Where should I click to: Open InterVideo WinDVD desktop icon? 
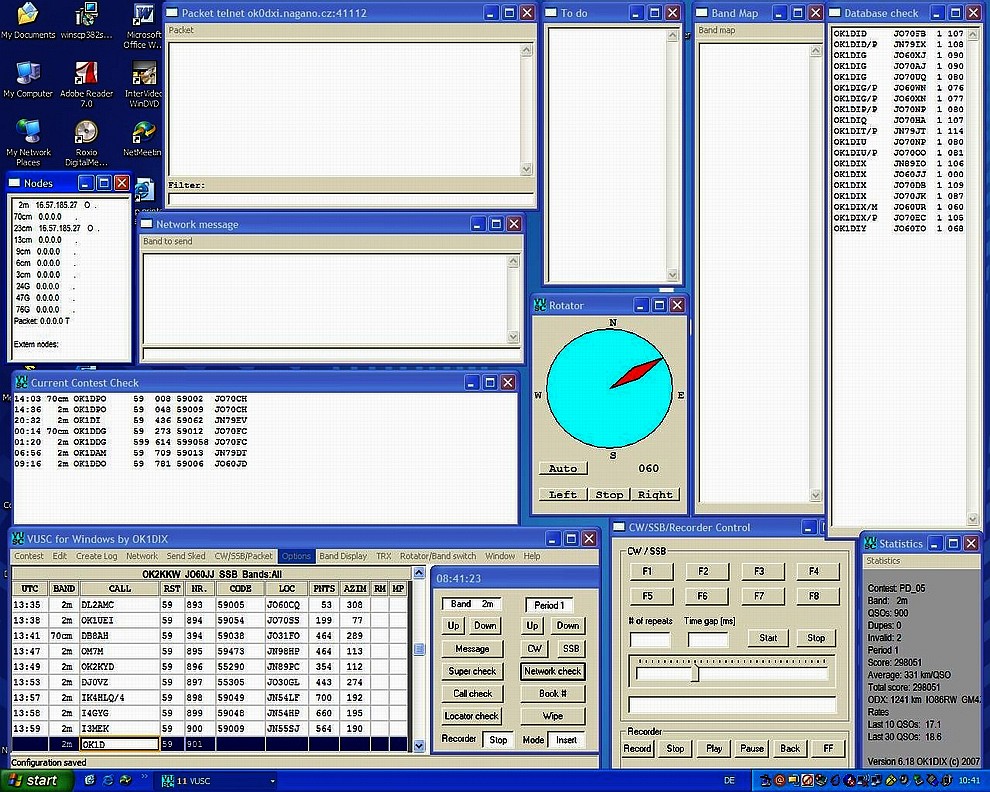pyautogui.click(x=144, y=85)
